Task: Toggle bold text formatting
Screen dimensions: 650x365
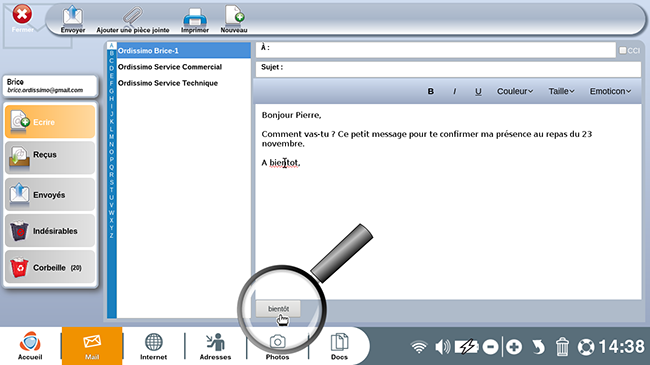Action: click(x=431, y=91)
